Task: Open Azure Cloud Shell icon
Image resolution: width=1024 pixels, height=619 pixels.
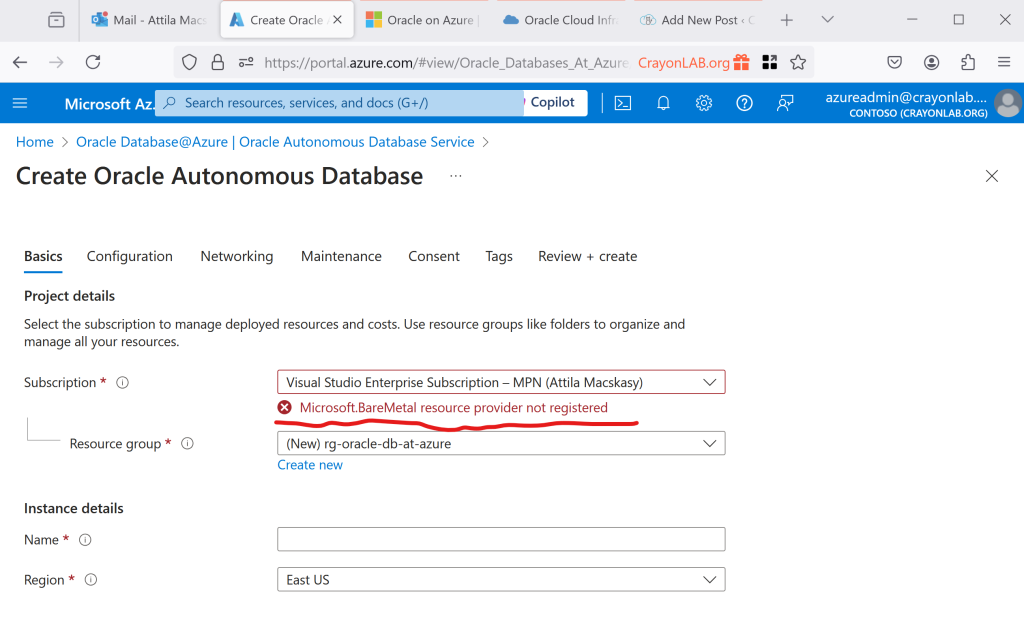Action: (622, 103)
